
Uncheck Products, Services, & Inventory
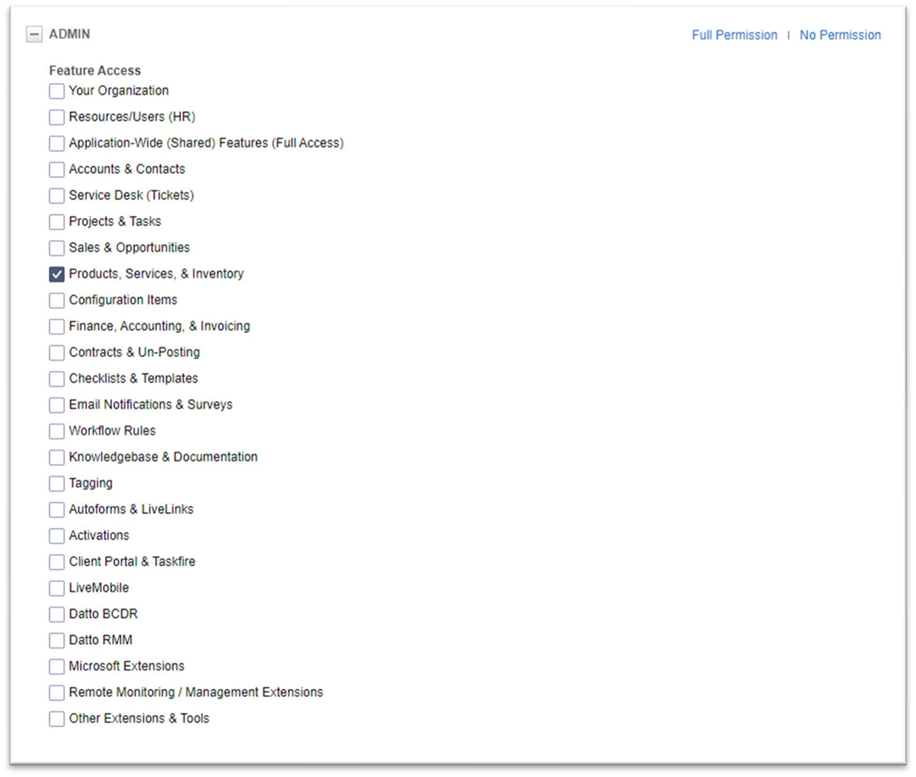[x=56, y=273]
